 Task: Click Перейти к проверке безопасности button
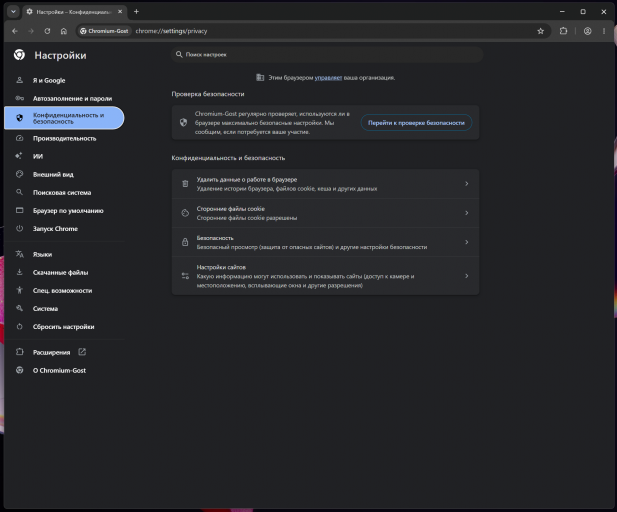[x=416, y=123]
